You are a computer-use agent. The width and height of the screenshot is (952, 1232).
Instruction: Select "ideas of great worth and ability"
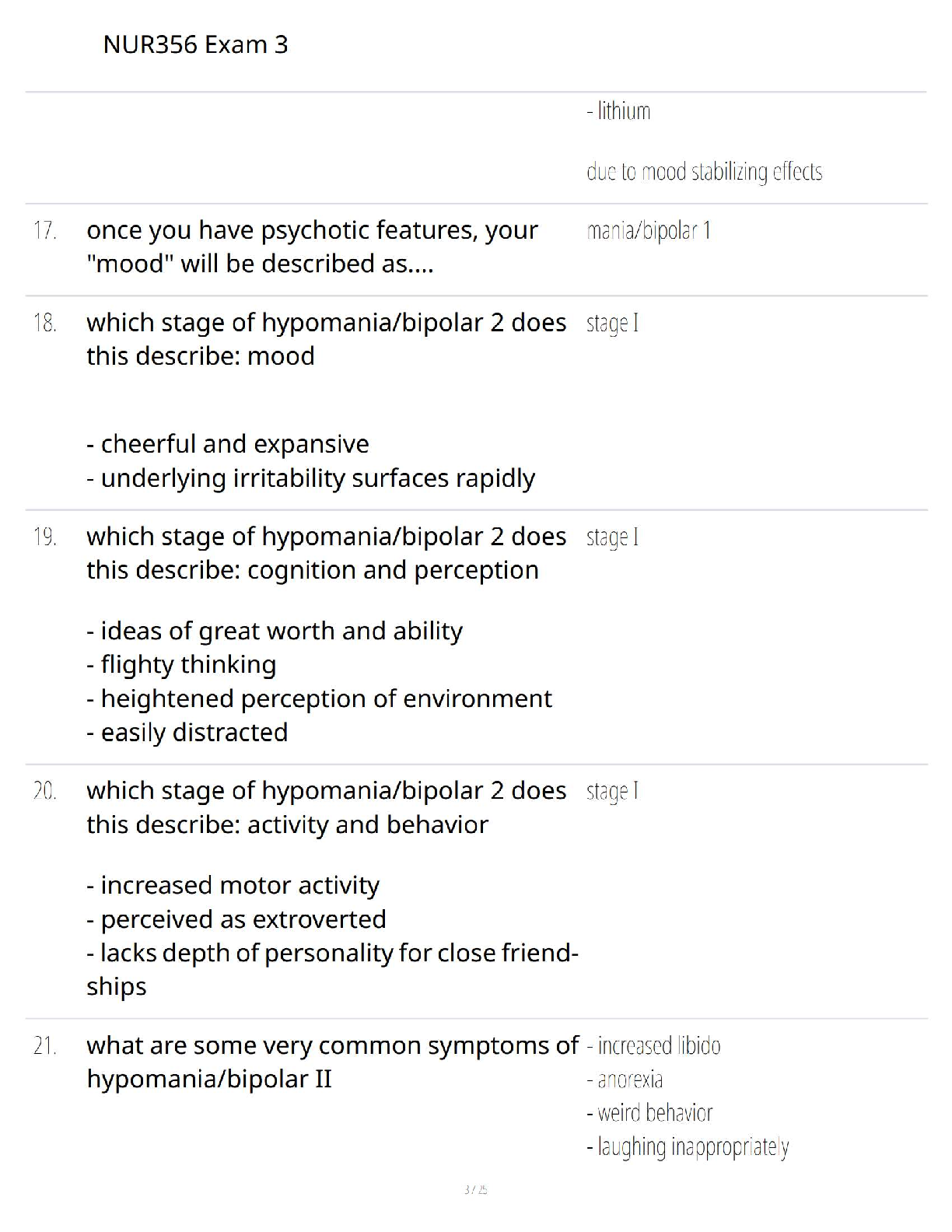point(275,631)
